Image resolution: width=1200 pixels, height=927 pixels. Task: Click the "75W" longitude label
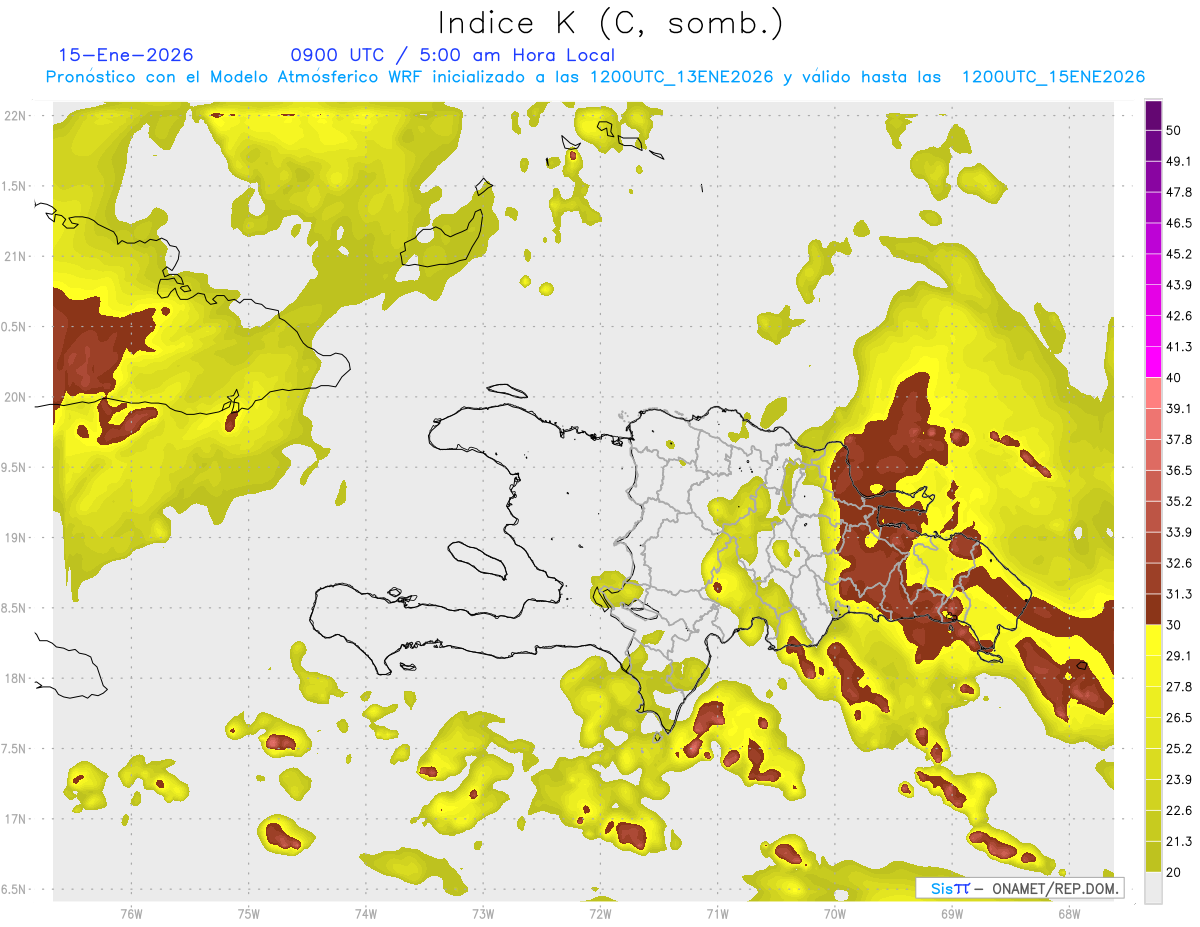[x=249, y=914]
